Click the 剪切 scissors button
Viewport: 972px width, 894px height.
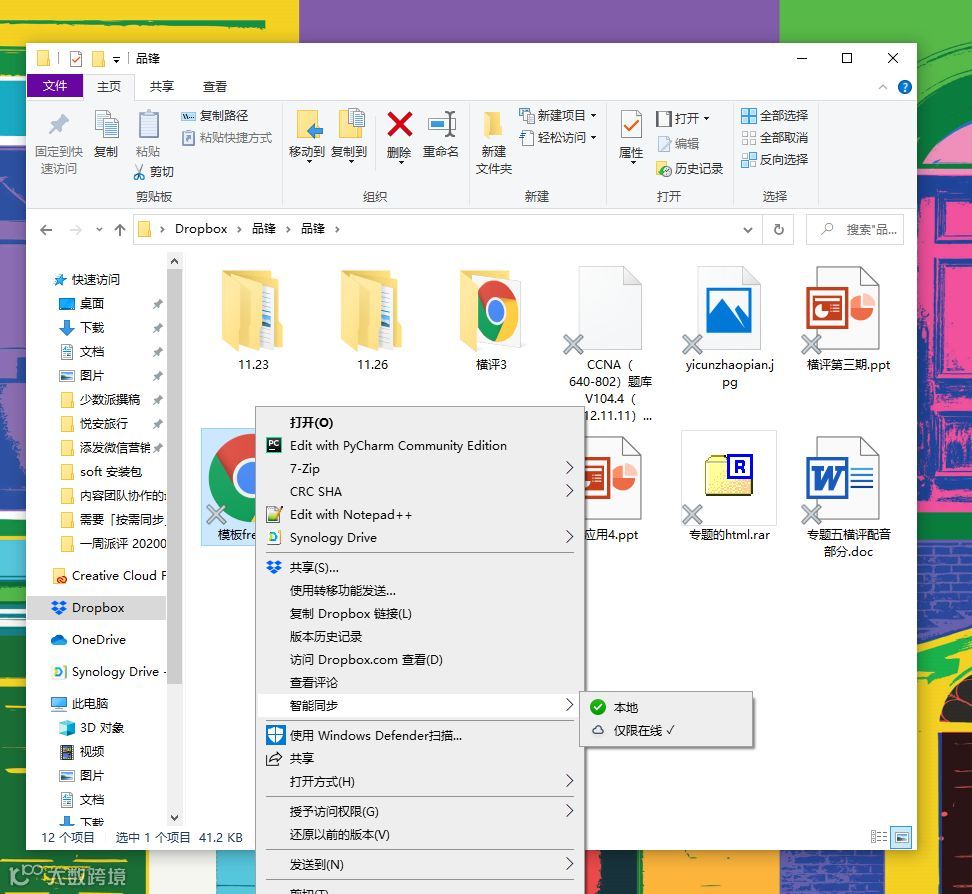pos(154,172)
